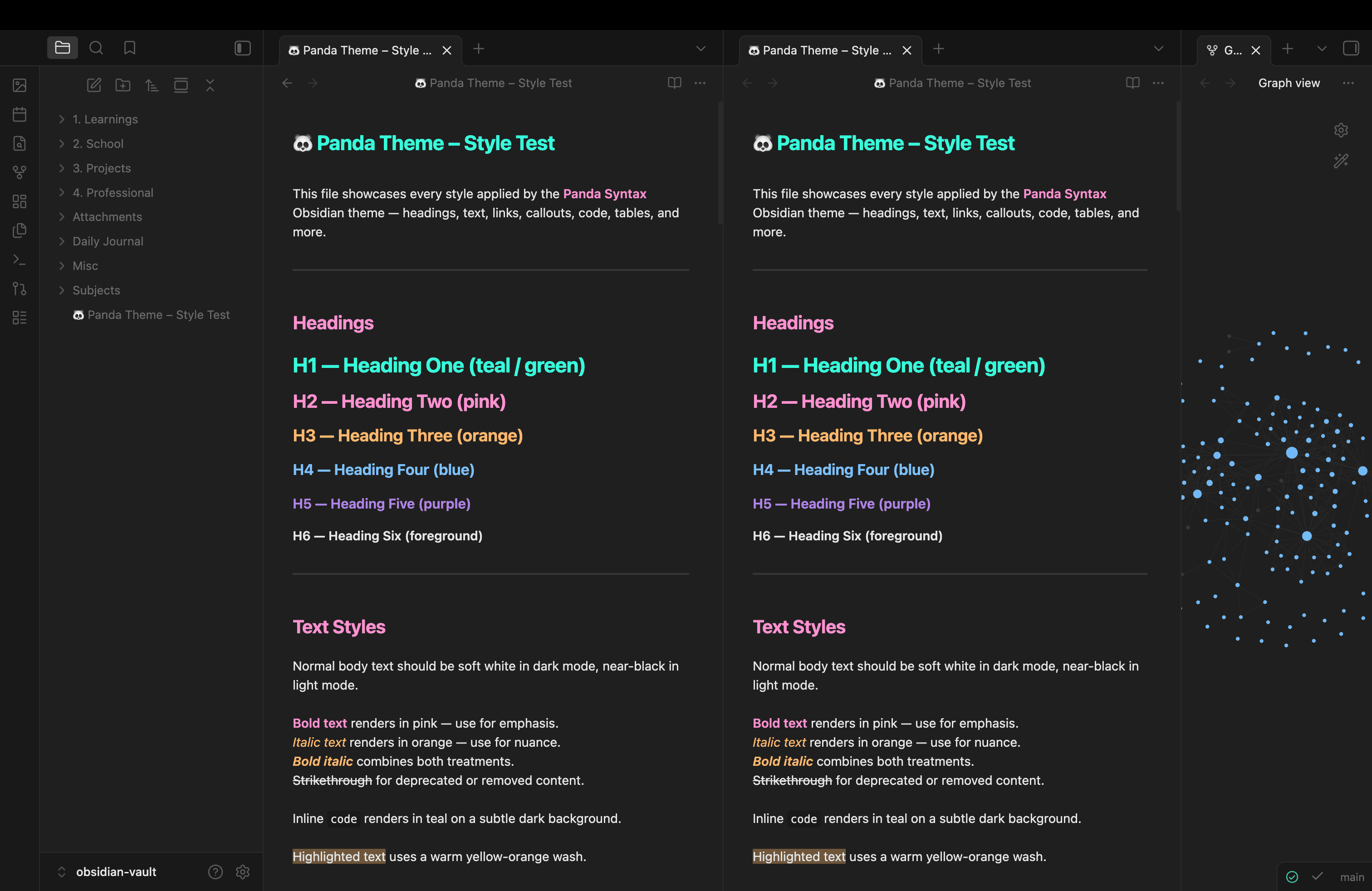Click left pane vertical scrollbar
Image resolution: width=1372 pixels, height=891 pixels.
[x=720, y=162]
